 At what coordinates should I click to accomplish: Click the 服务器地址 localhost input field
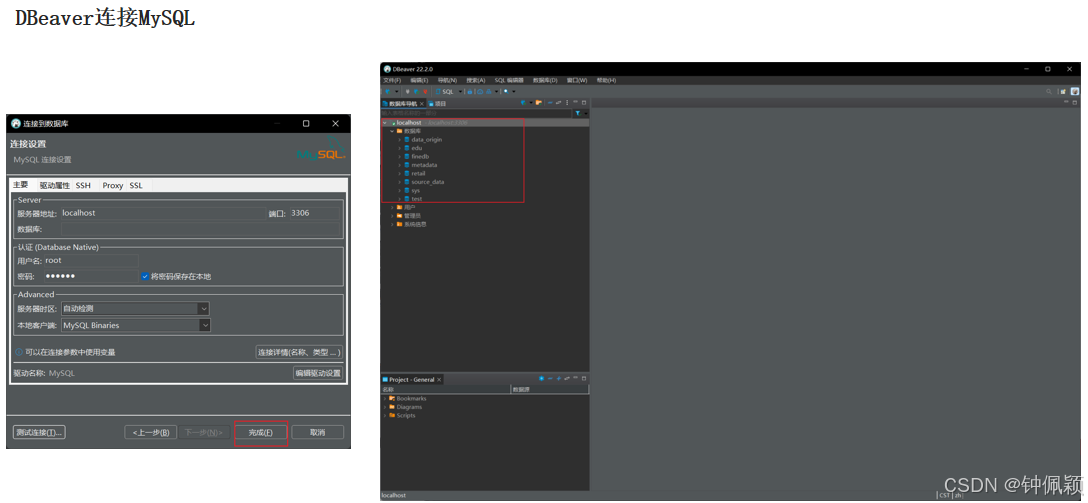coord(163,213)
